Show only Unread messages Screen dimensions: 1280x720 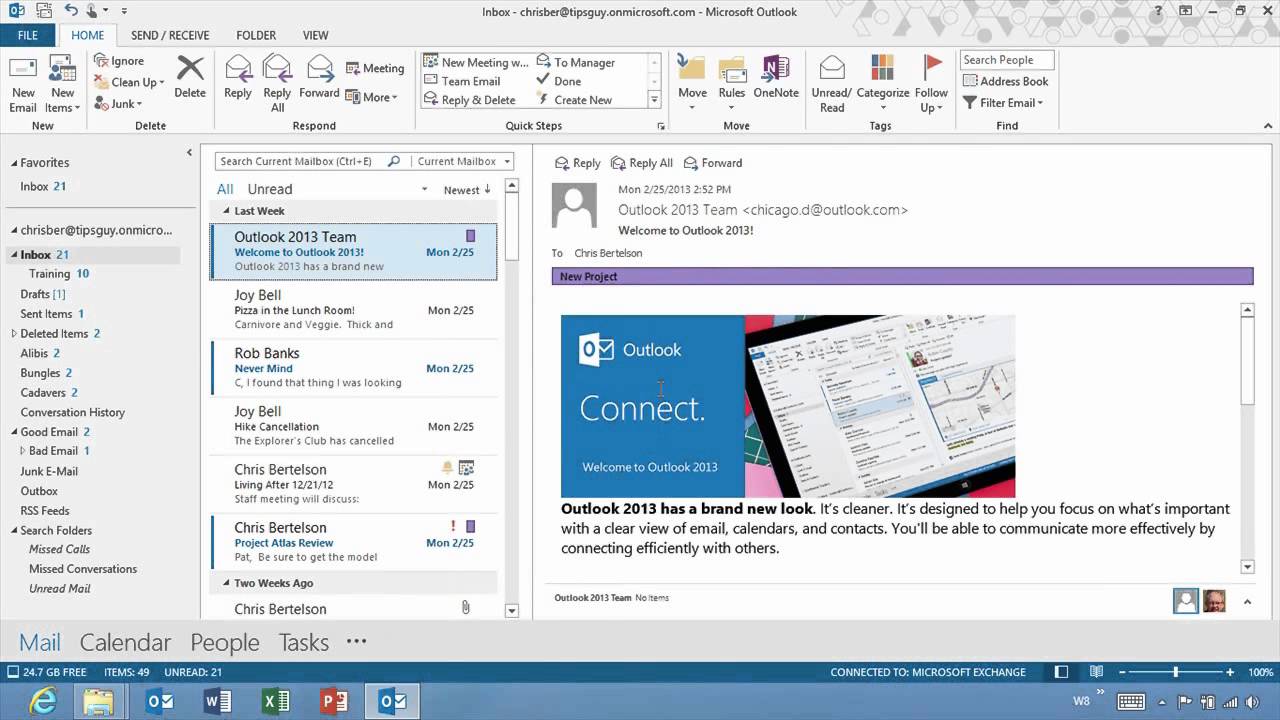point(270,189)
